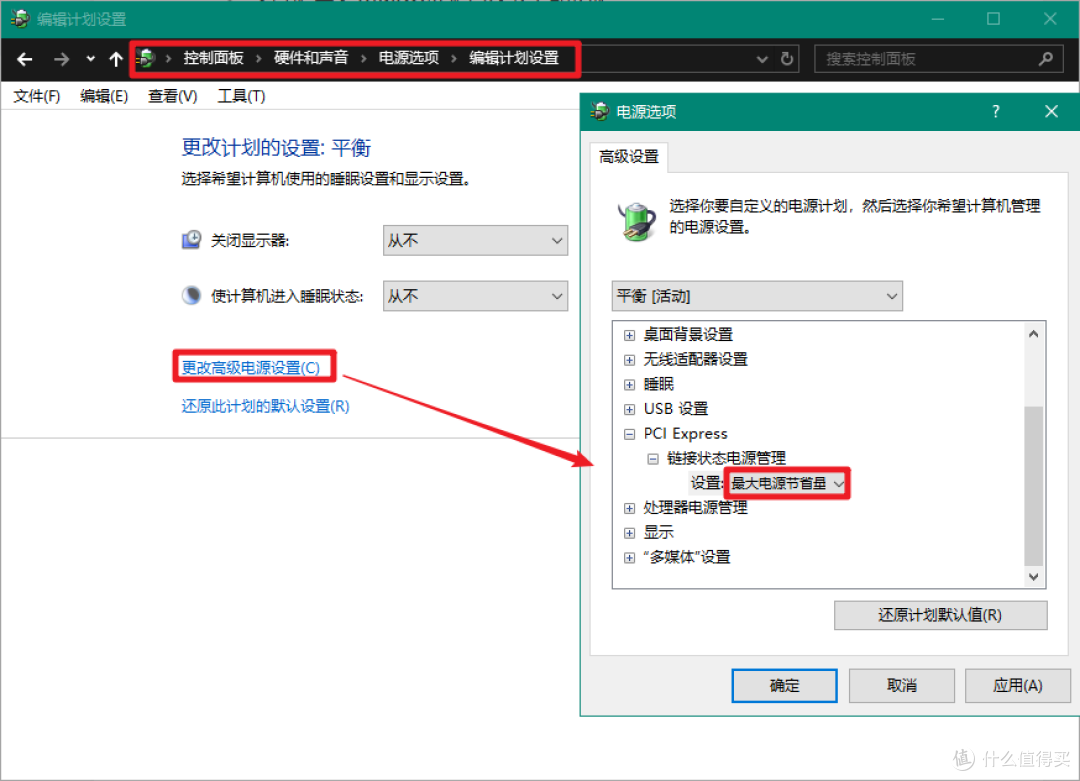Click the 确定 button
The image size is (1080, 781).
click(784, 685)
